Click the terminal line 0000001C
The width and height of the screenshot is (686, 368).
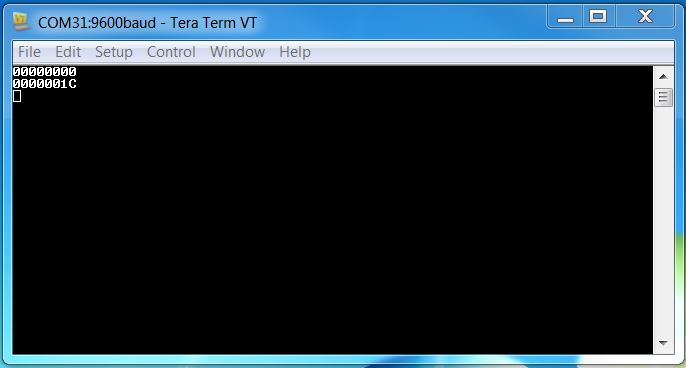[45, 84]
